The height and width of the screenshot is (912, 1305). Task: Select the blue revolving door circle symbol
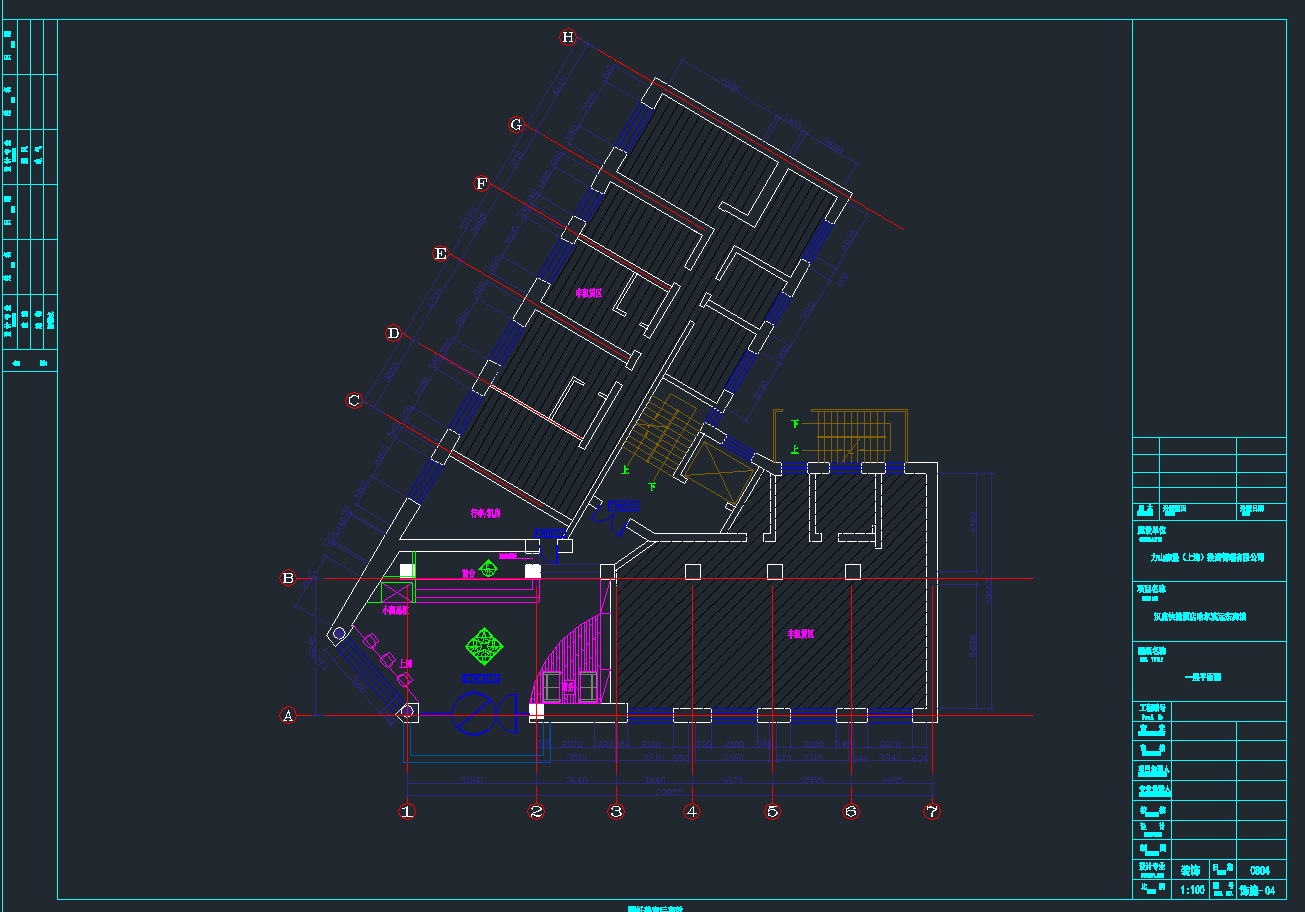coord(472,713)
